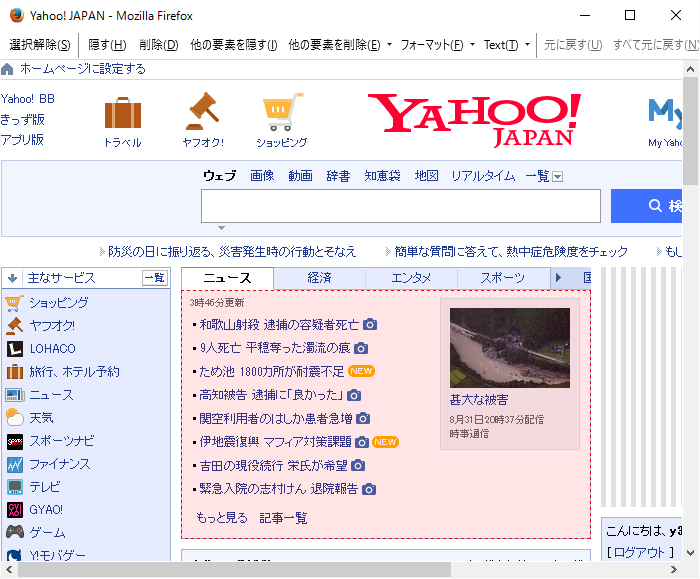
Task: Click 隠す(H) in the toolbar
Action: (107, 45)
